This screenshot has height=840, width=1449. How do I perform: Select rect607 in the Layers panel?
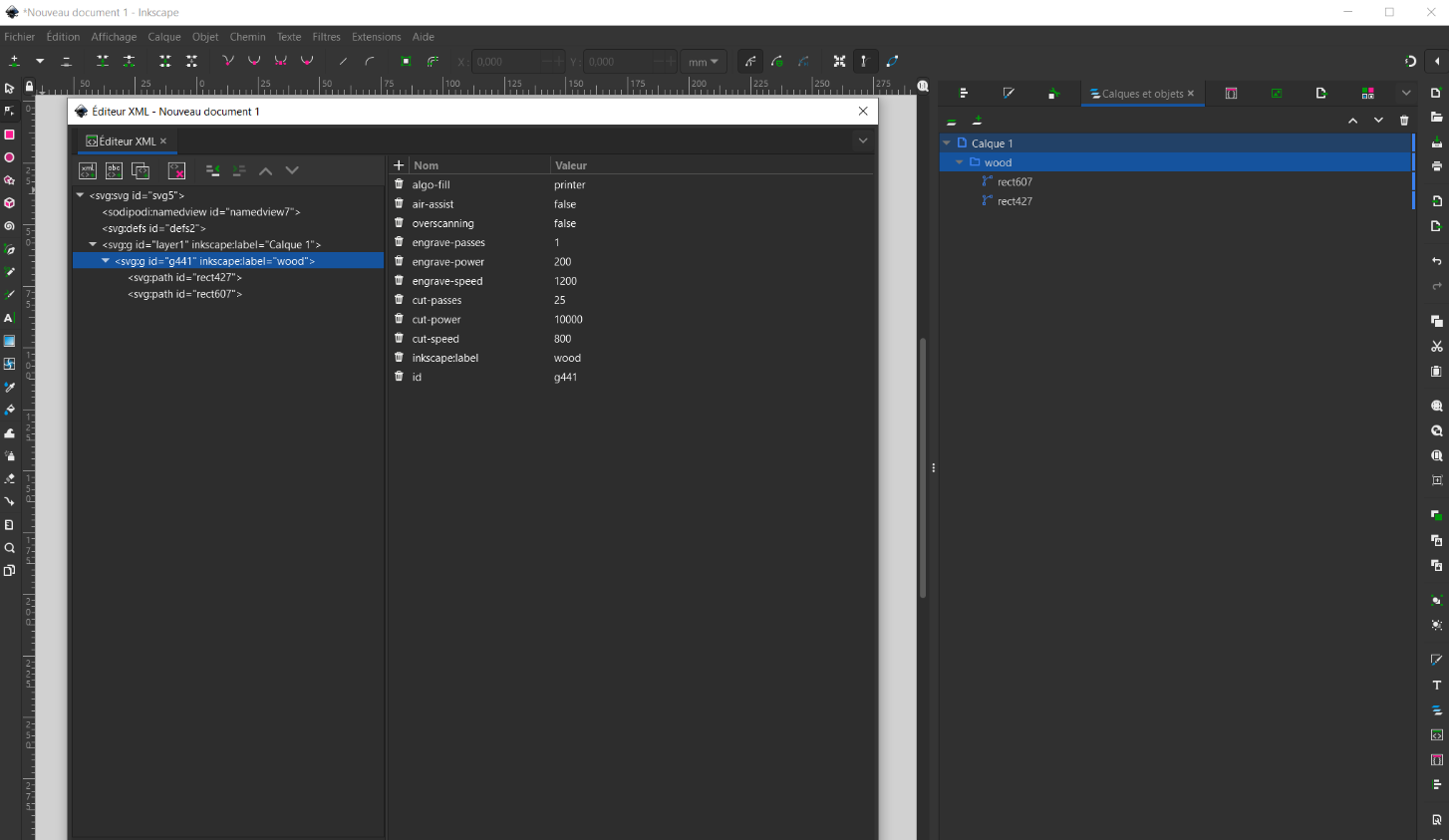click(x=1014, y=182)
